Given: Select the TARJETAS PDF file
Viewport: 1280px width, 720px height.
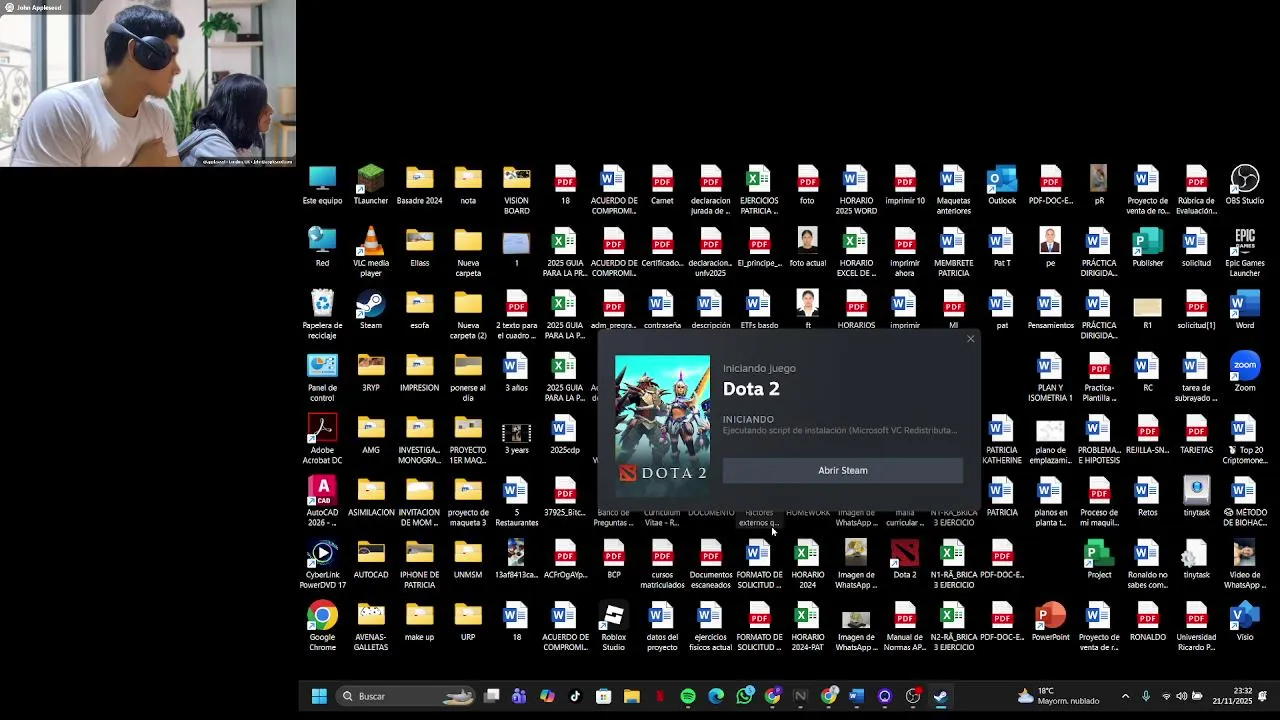Looking at the screenshot, I should (x=1196, y=434).
